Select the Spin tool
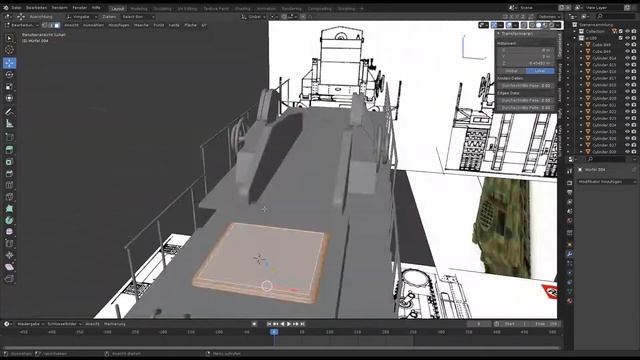Screen dimensions: 640x360 [9, 220]
